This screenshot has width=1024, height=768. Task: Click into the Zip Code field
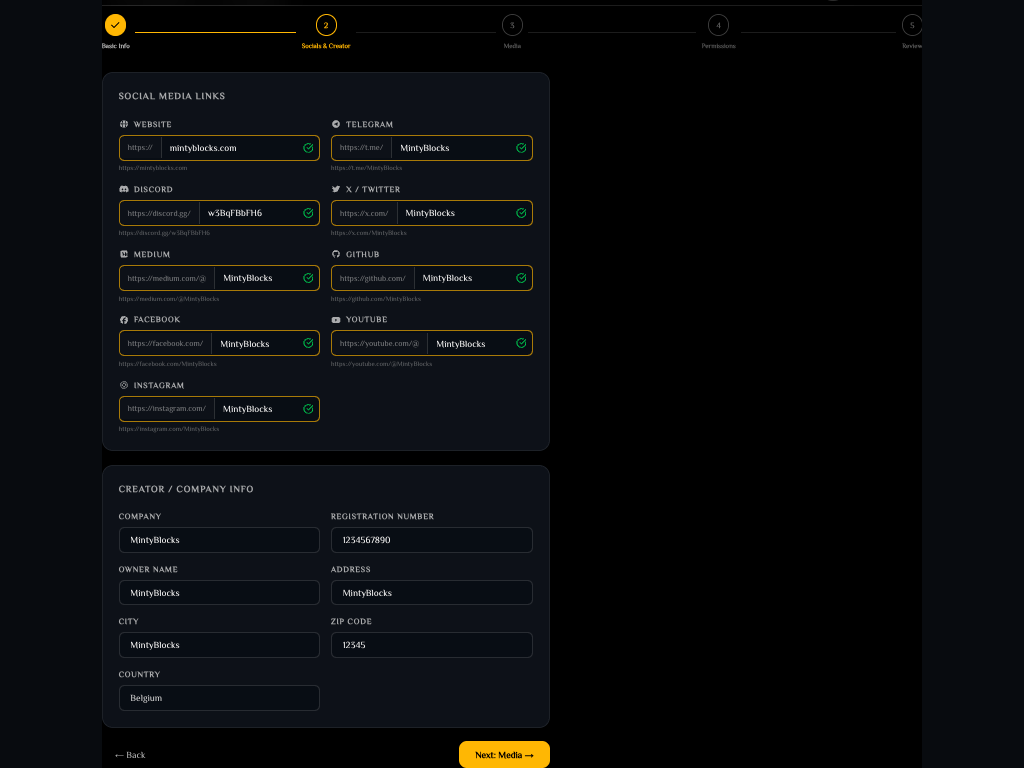pos(432,645)
